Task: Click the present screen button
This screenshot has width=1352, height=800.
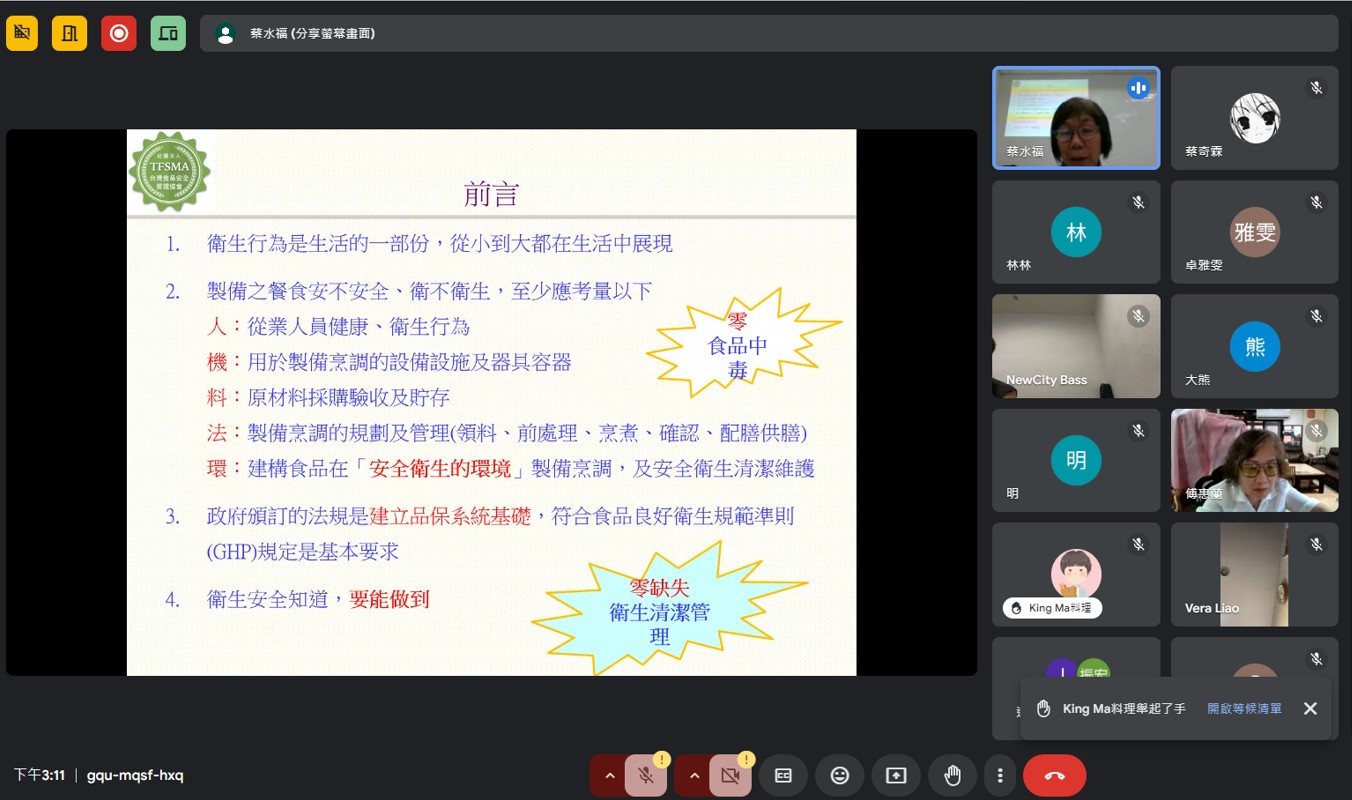Action: click(x=896, y=775)
